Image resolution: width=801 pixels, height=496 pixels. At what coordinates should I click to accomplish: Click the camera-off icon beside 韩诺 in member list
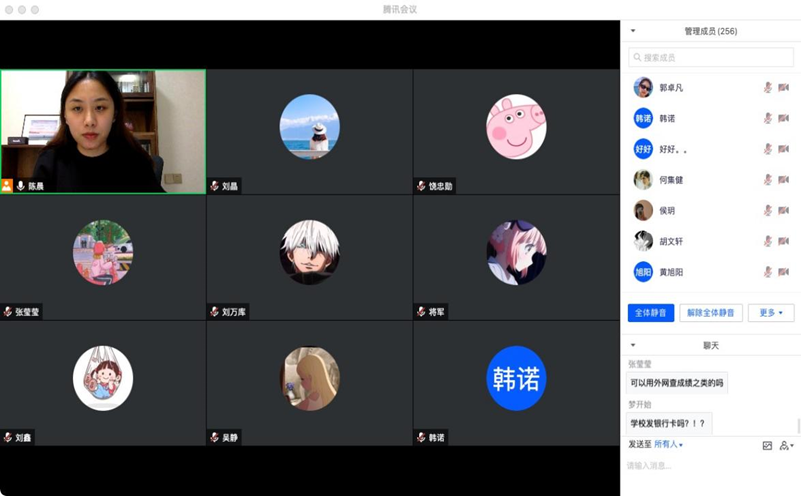[783, 118]
